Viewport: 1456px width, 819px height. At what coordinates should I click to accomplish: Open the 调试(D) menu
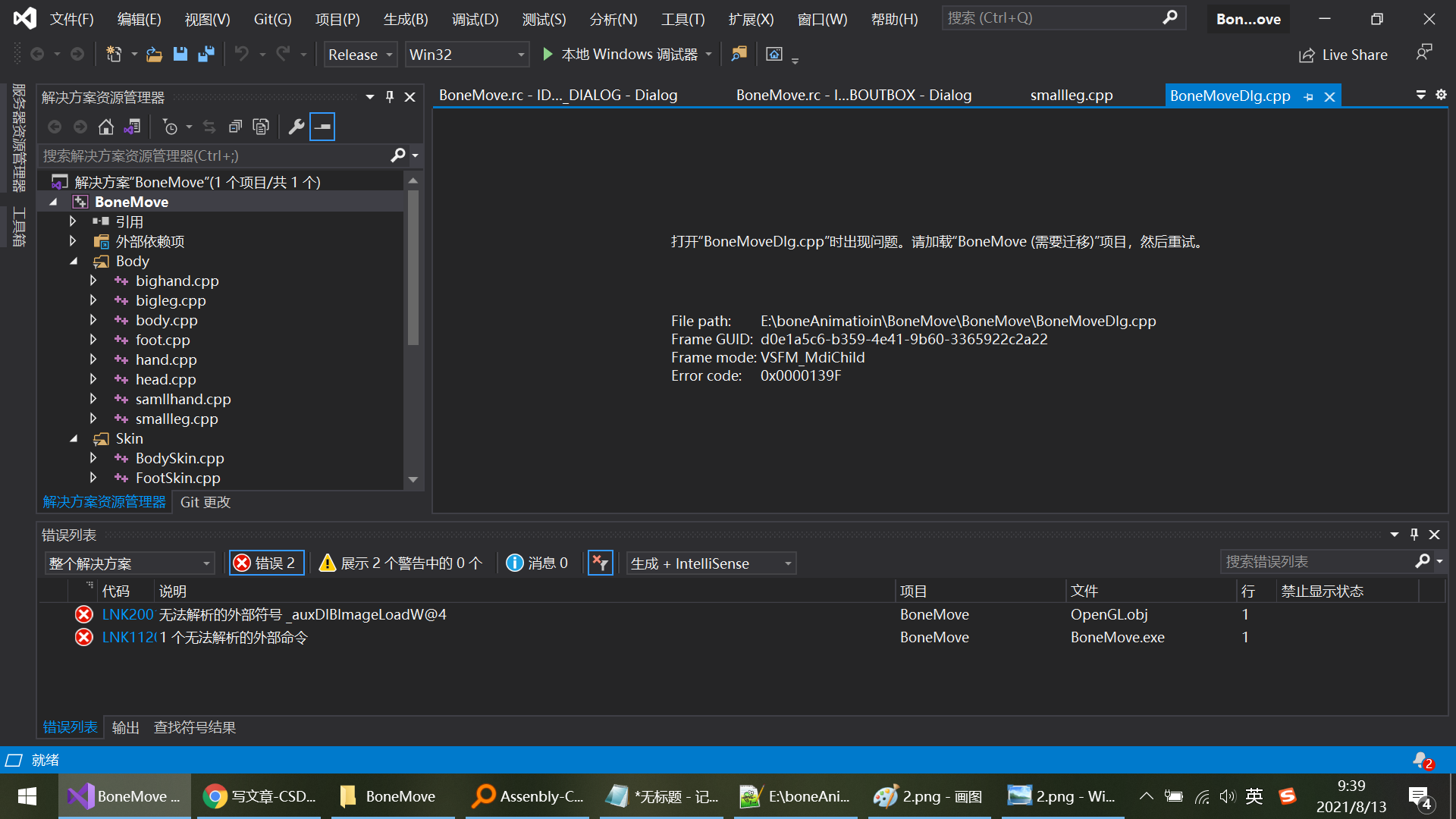point(475,19)
